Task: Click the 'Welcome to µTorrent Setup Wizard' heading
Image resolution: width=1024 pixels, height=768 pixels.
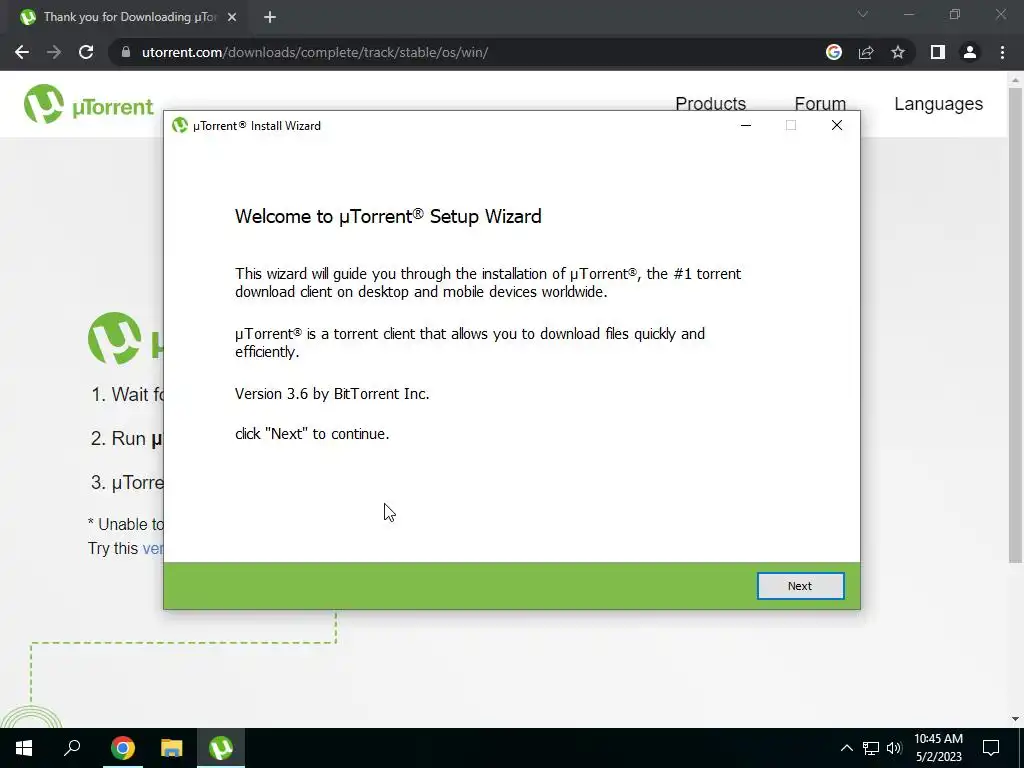Action: click(388, 216)
